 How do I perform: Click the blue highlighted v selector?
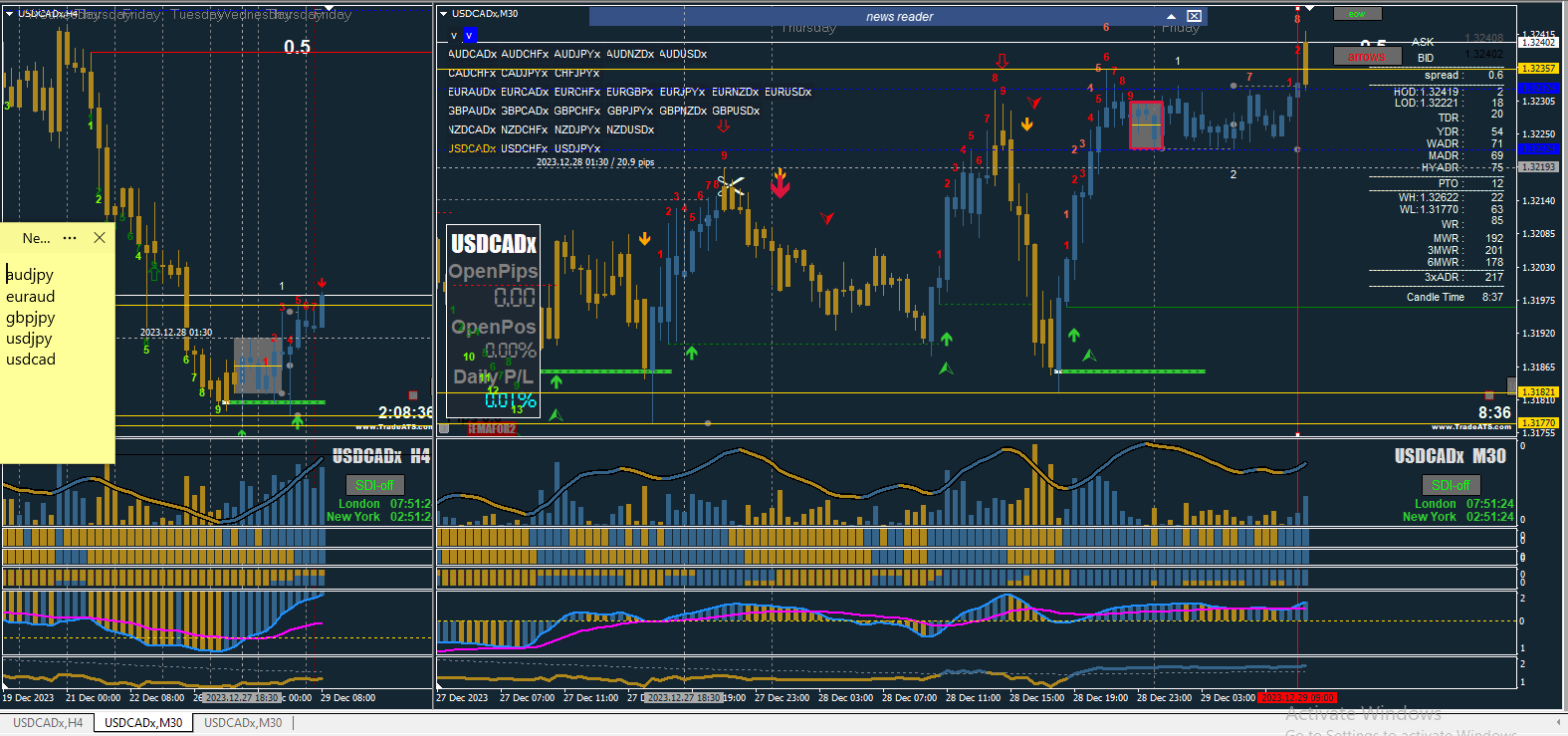coord(469,36)
